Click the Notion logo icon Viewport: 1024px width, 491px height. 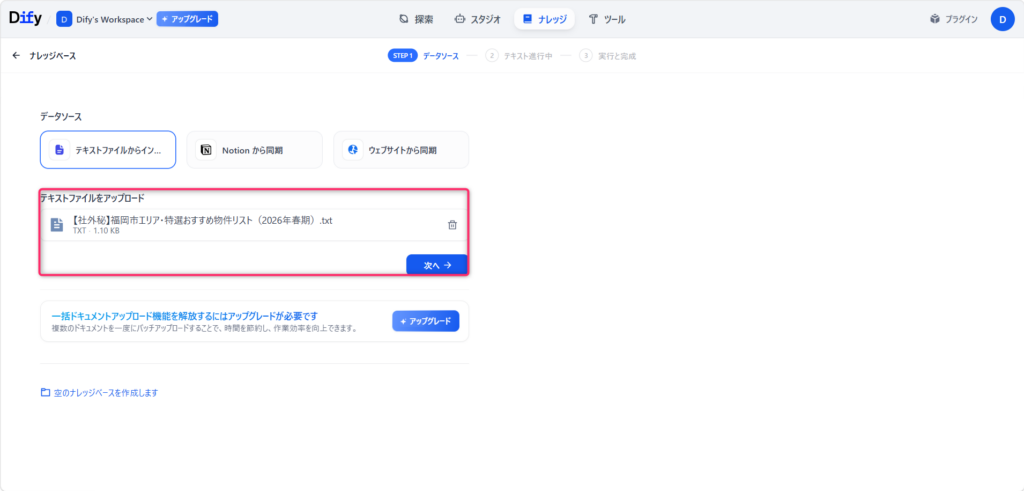coord(206,150)
